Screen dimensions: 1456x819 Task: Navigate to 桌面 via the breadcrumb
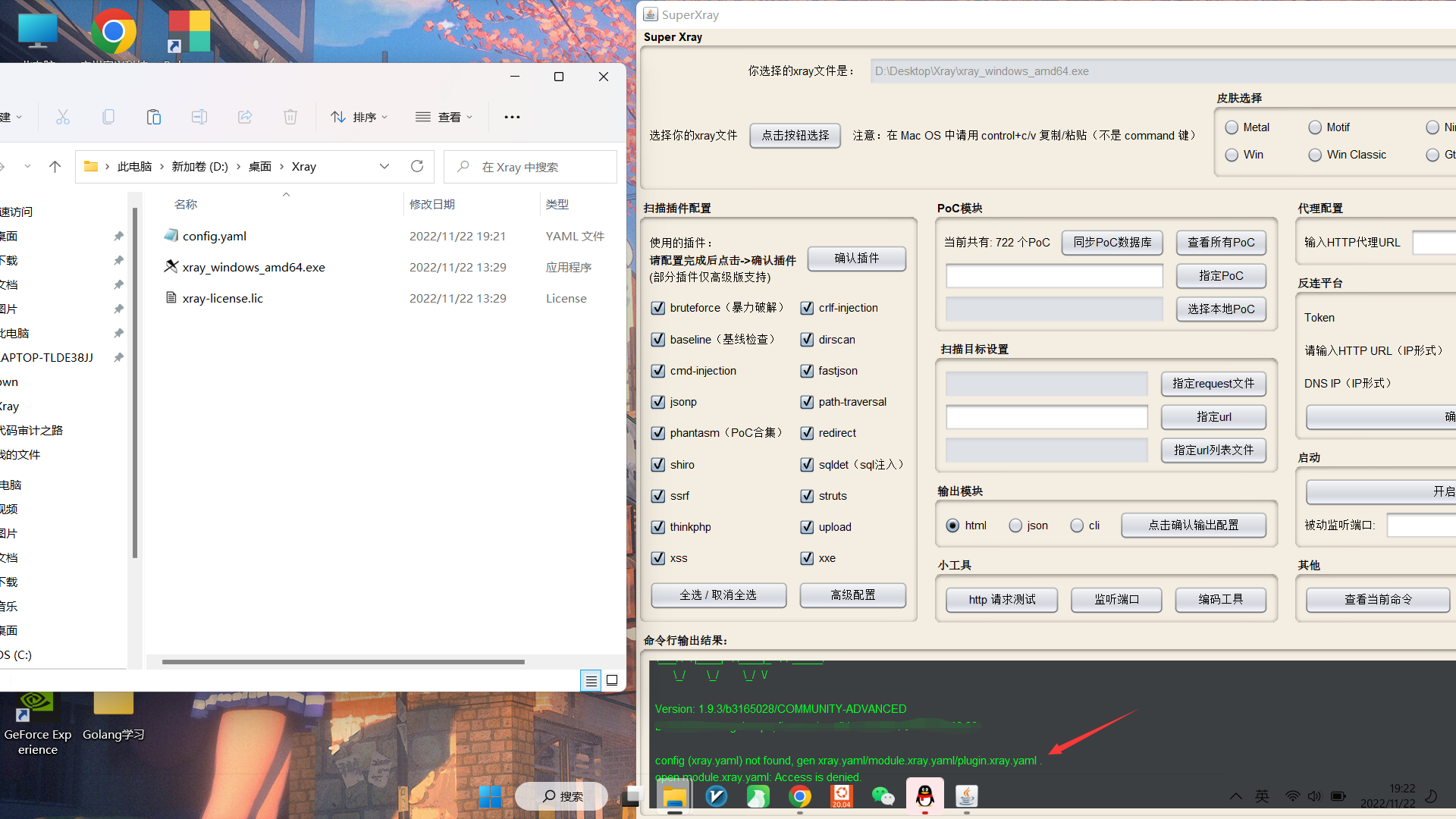pyautogui.click(x=259, y=166)
